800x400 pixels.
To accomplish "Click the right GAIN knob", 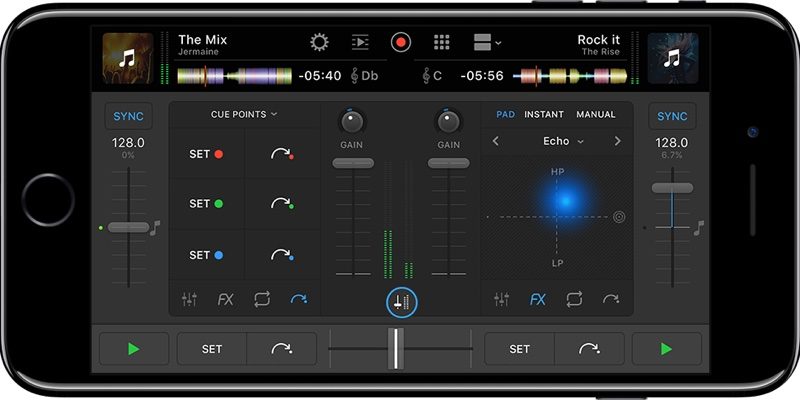I will tap(448, 122).
